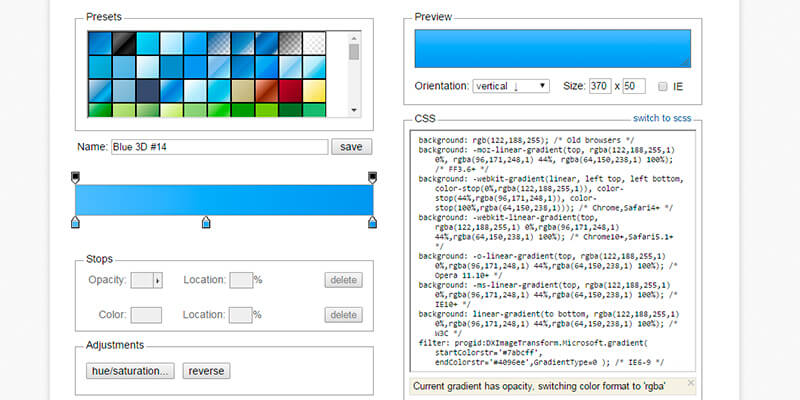This screenshot has width=800, height=400.
Task: Open the hue/saturation adjustment dialog
Action: point(129,371)
